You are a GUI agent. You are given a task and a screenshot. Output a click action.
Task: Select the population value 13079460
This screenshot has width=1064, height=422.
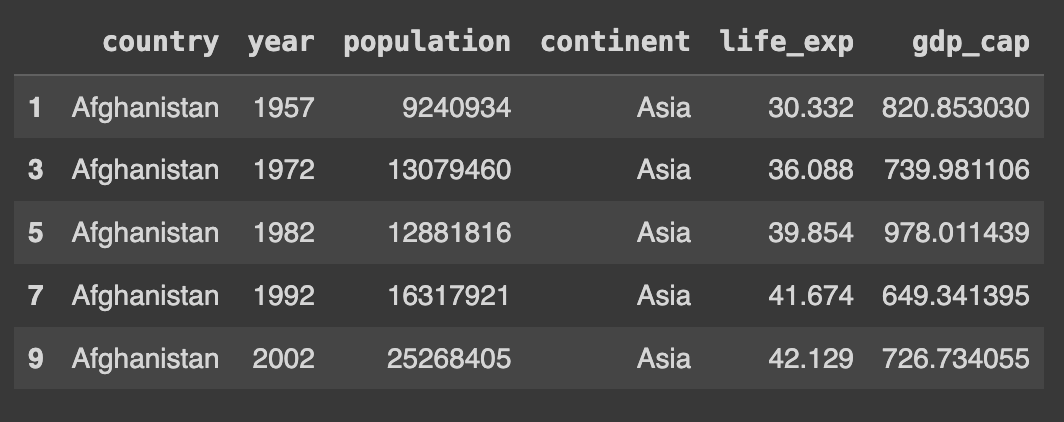449,170
